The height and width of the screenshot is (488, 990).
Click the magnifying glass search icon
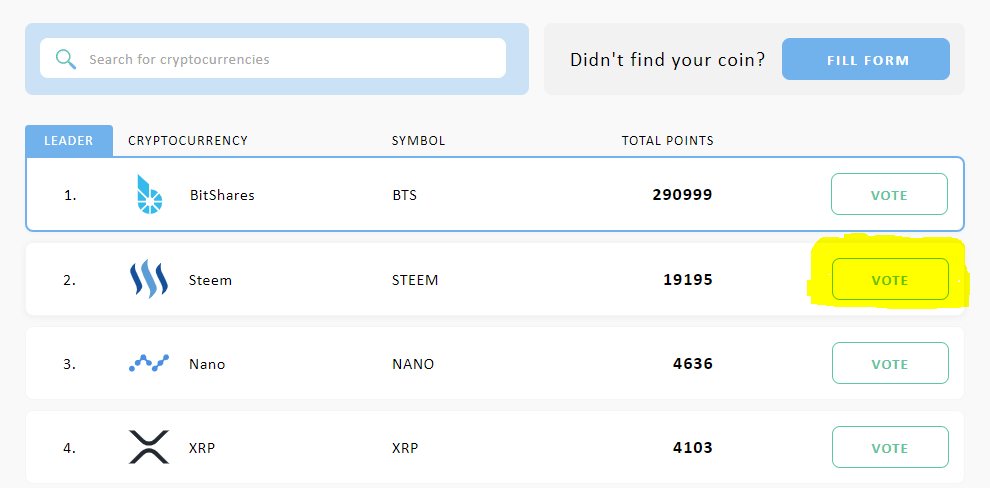click(66, 59)
